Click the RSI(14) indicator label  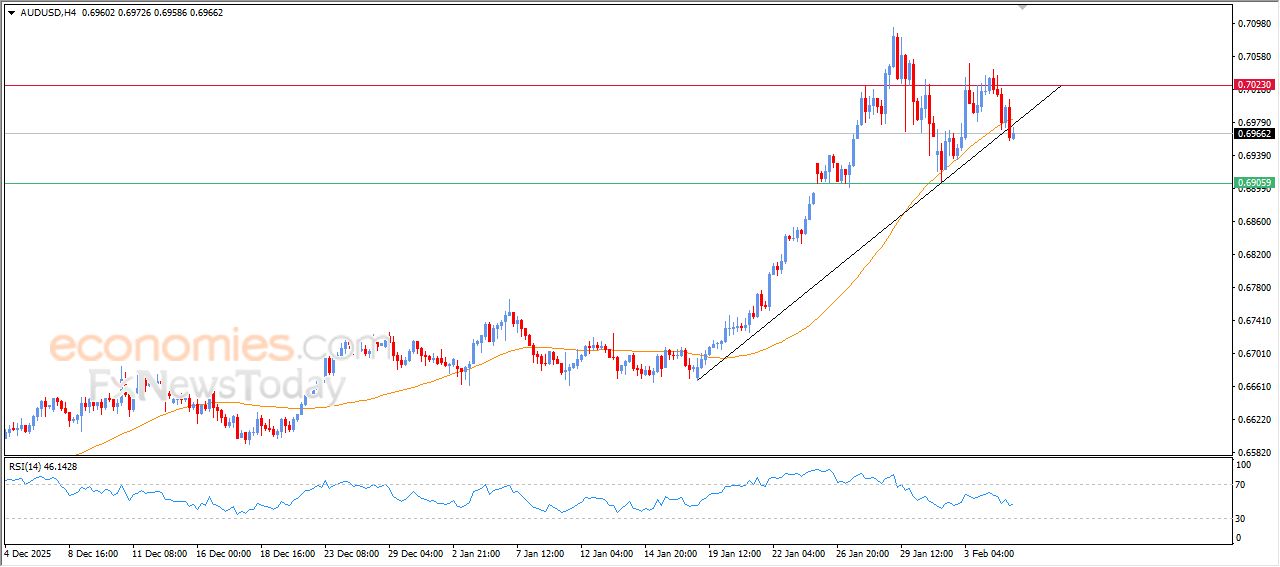(x=43, y=466)
